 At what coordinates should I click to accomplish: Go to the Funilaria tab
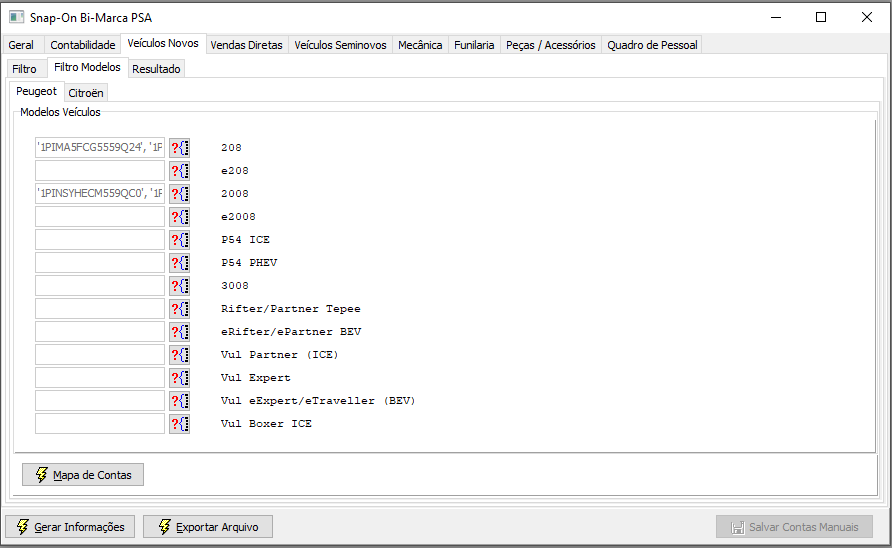pos(474,45)
